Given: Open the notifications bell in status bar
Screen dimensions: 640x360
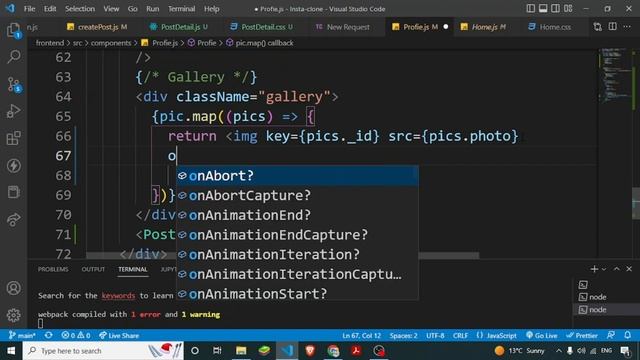Looking at the screenshot, I should pyautogui.click(x=627, y=336).
